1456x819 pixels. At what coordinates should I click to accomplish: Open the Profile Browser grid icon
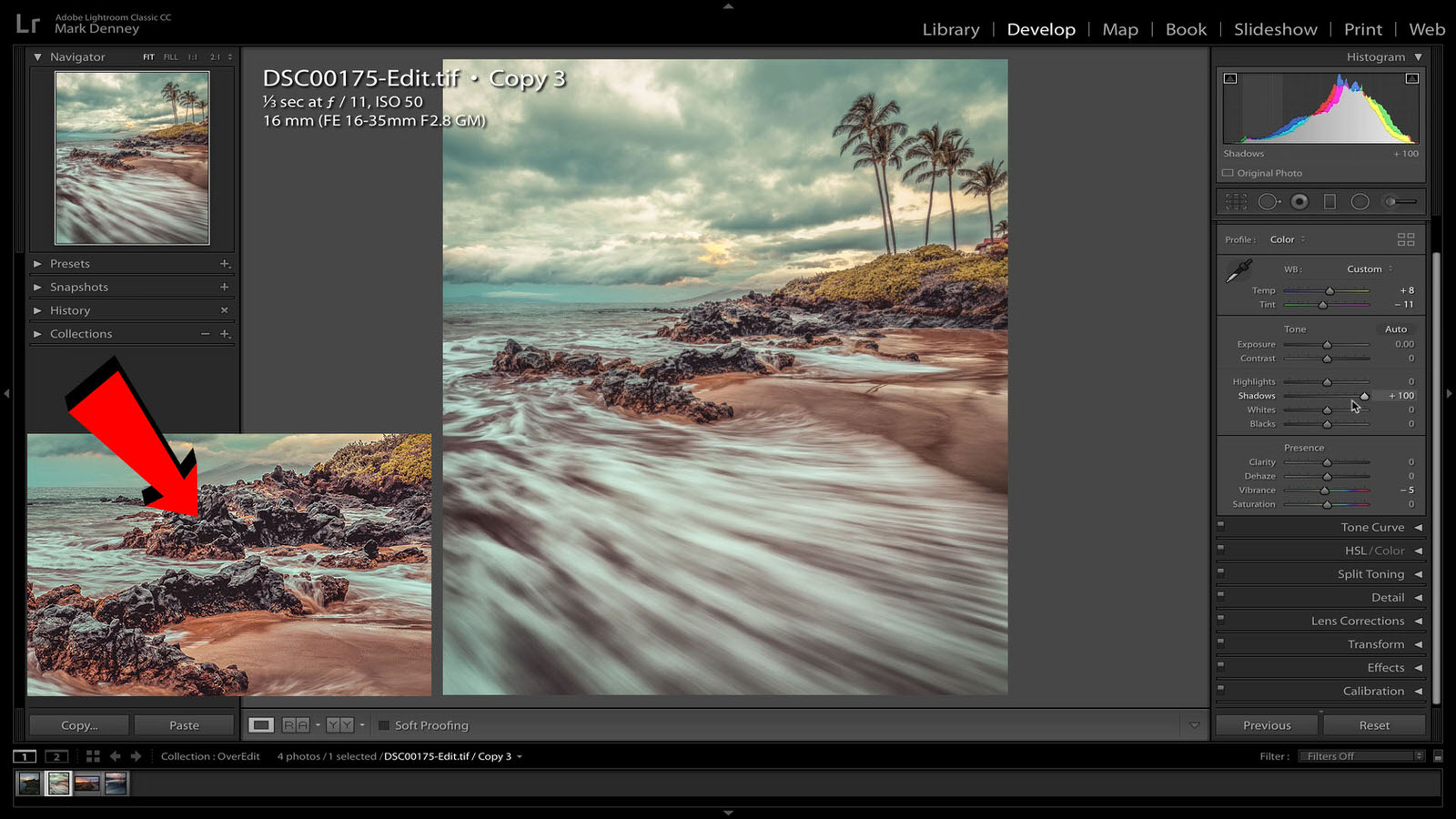pos(1406,238)
